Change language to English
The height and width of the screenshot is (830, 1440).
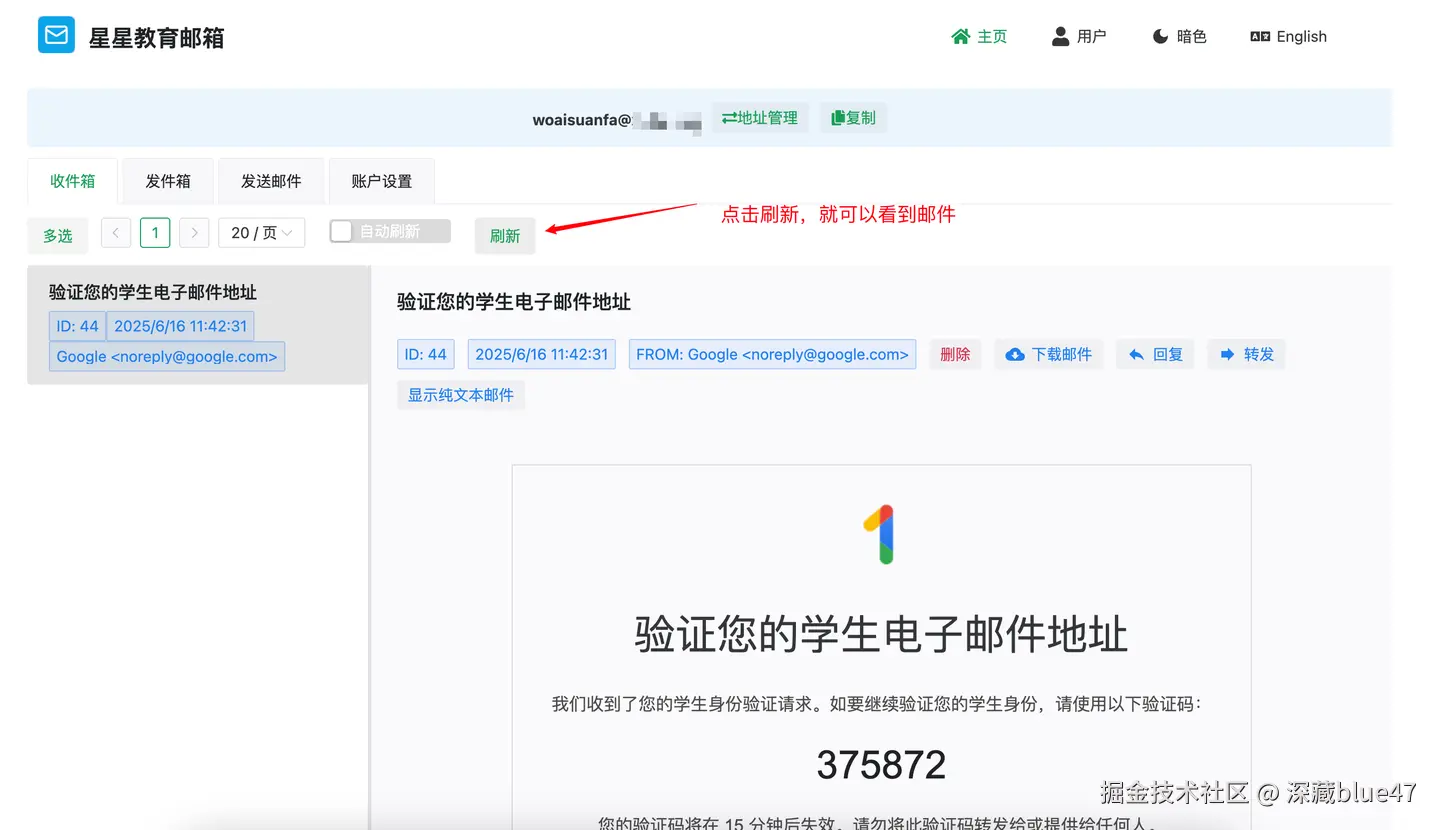point(1288,37)
